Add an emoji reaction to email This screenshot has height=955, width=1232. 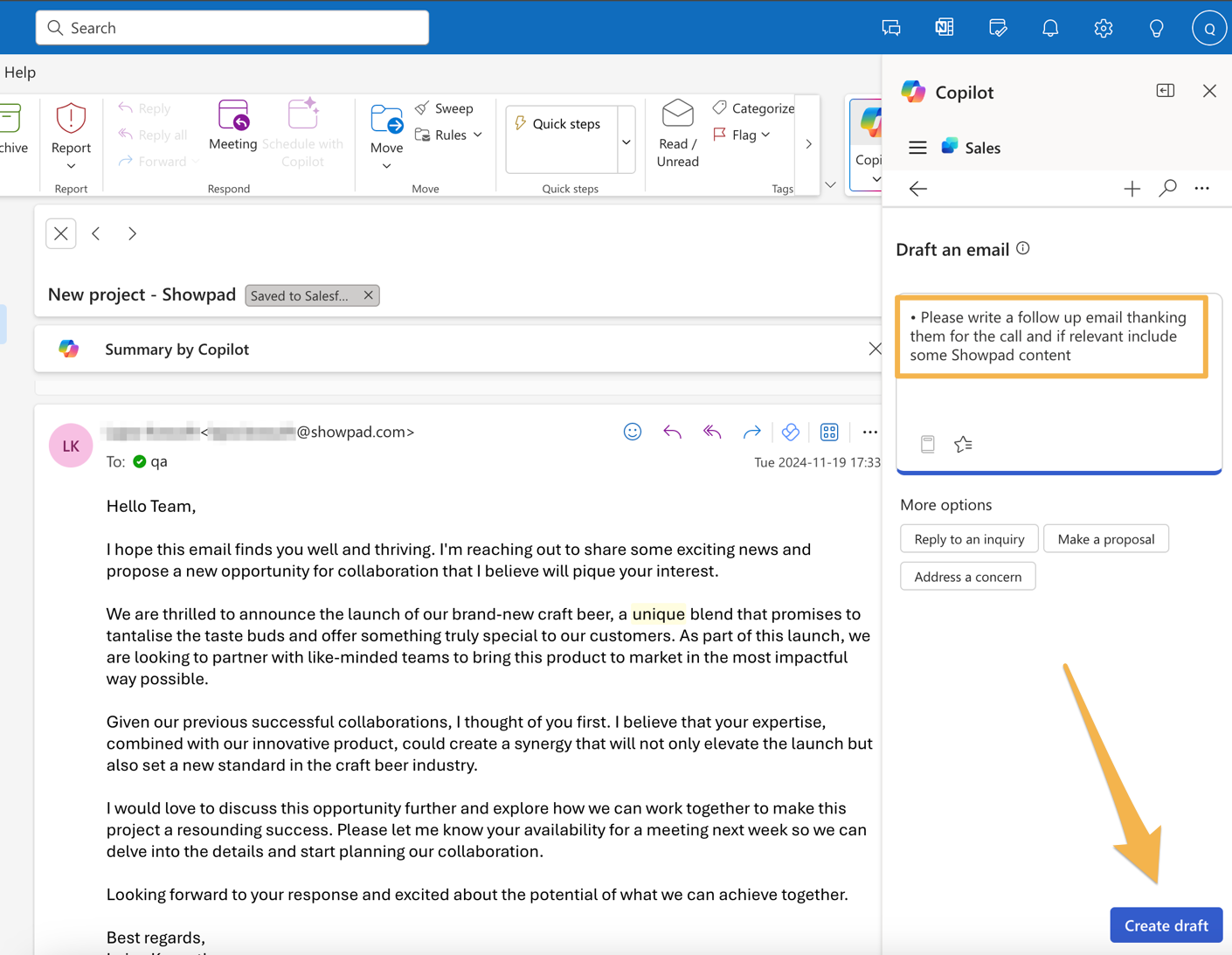point(633,432)
